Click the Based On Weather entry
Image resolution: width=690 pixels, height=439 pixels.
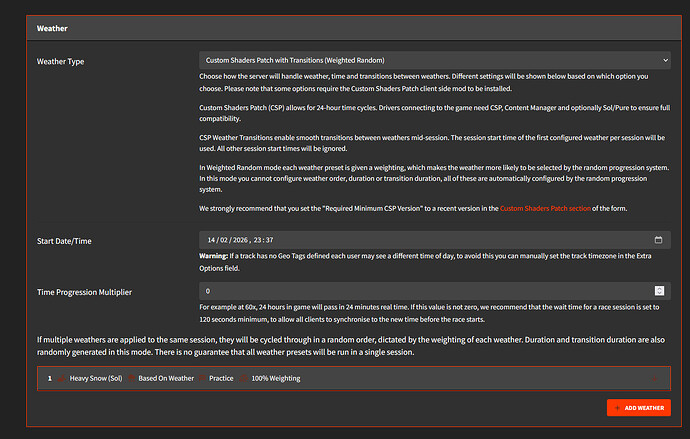(166, 378)
